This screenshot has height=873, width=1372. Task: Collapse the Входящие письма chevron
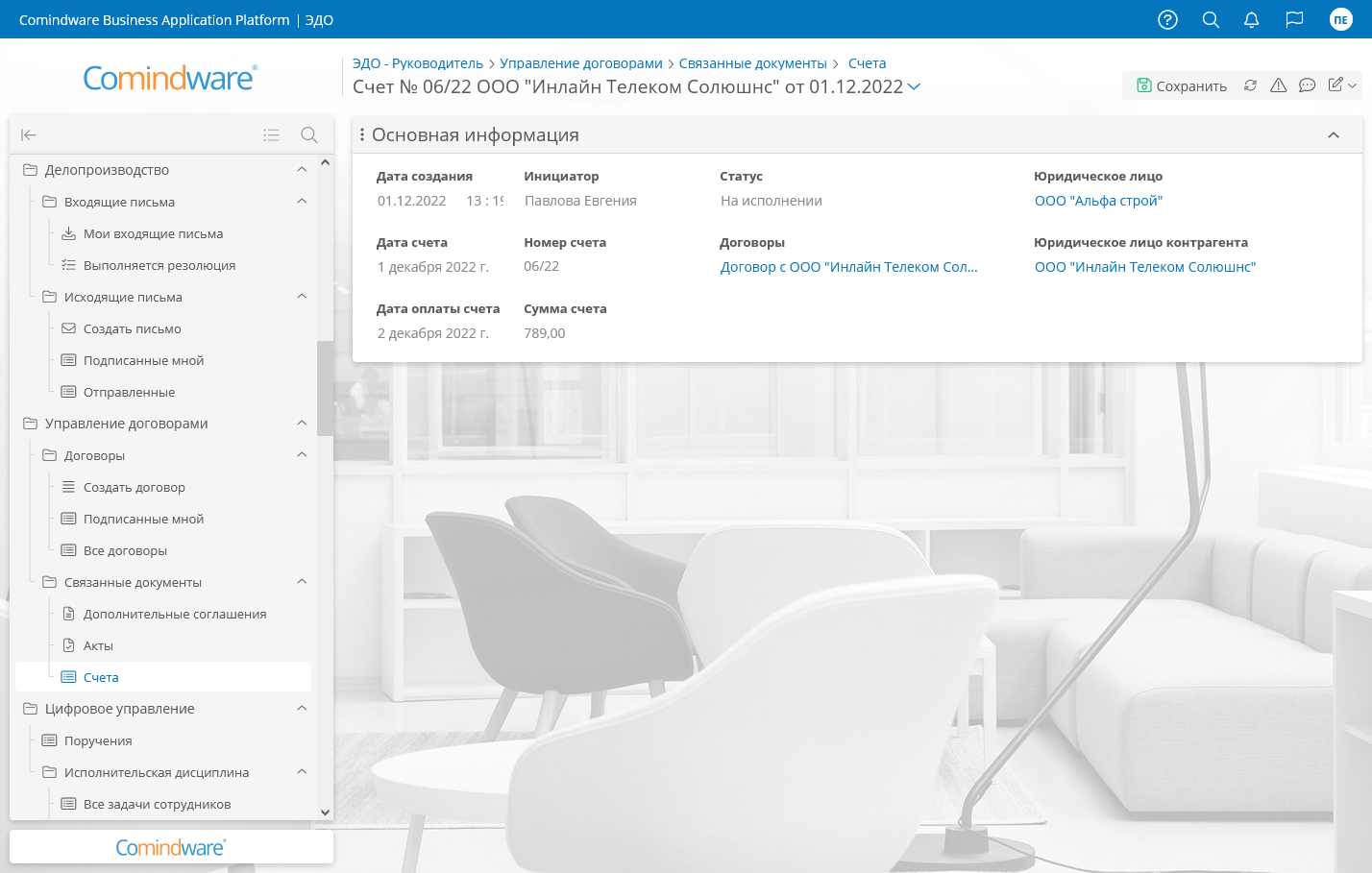302,201
